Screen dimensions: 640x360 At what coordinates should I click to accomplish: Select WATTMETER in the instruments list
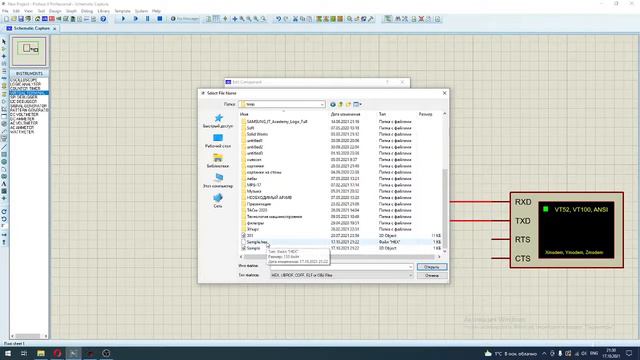[x=22, y=132]
